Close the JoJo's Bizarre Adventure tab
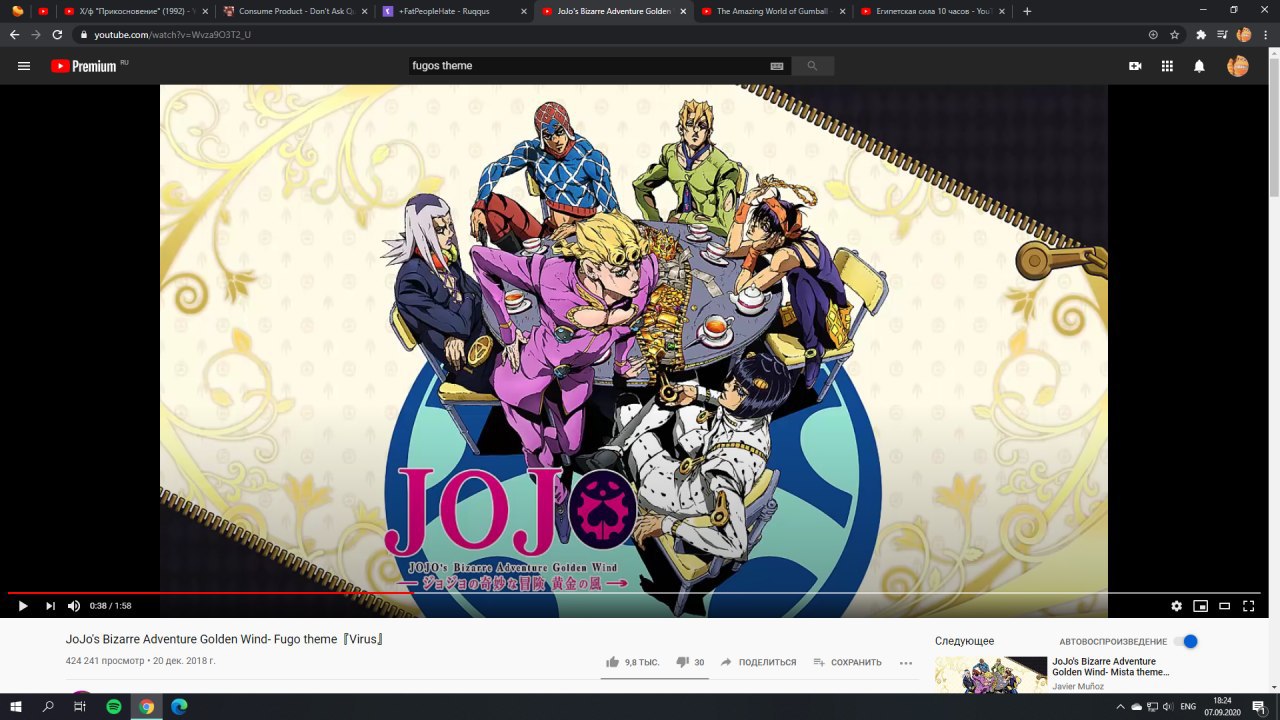This screenshot has height=720, width=1280. [683, 11]
